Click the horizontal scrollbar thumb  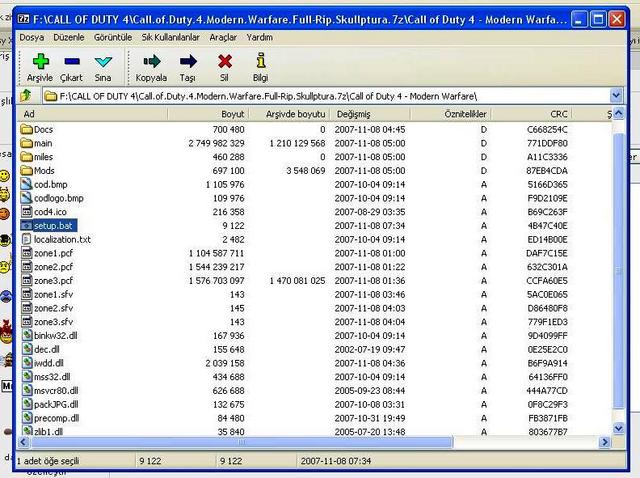click(x=242, y=442)
